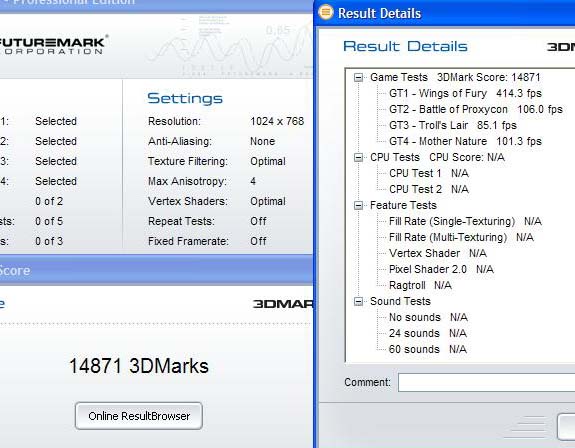Select the Ragtroll N/A row
This screenshot has height=448, width=575.
pyautogui.click(x=420, y=286)
